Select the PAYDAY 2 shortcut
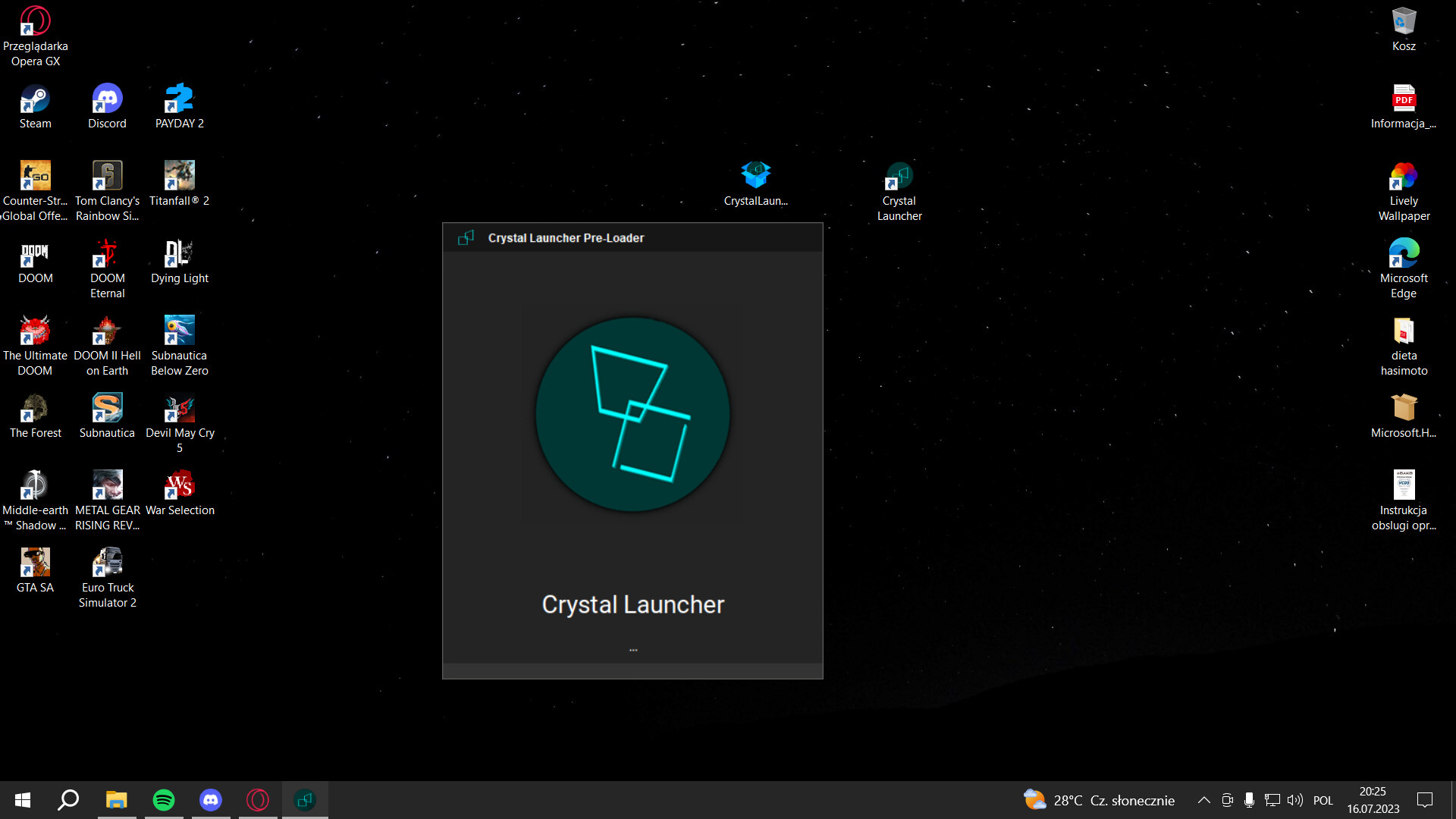The height and width of the screenshot is (819, 1456). [180, 101]
